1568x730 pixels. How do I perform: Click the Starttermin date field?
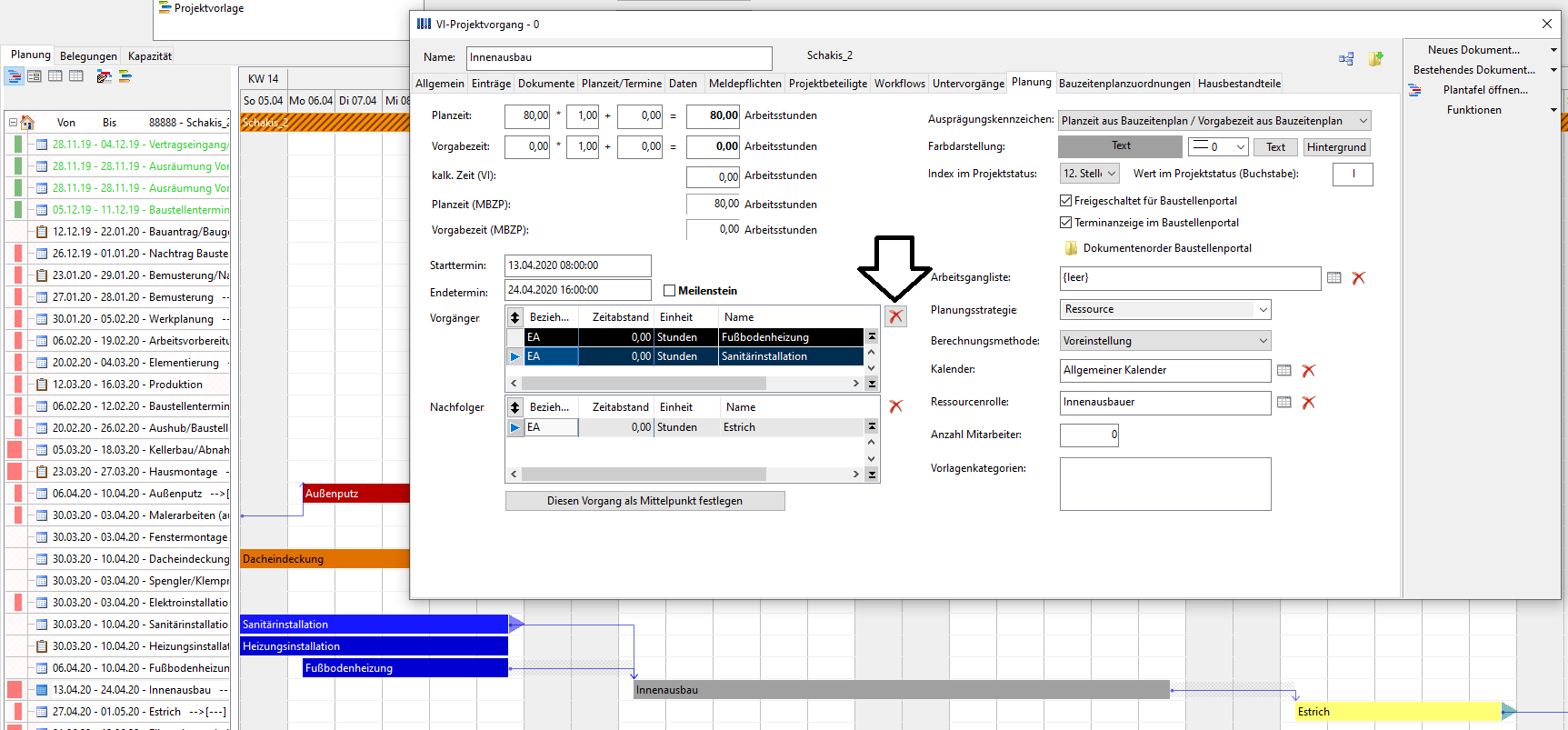578,265
